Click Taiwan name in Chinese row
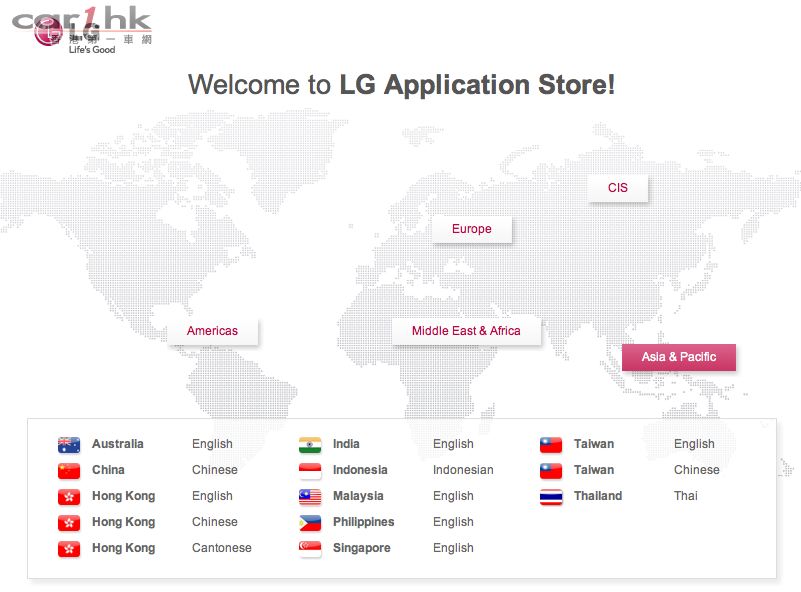This screenshot has width=801, height=592. tap(594, 470)
